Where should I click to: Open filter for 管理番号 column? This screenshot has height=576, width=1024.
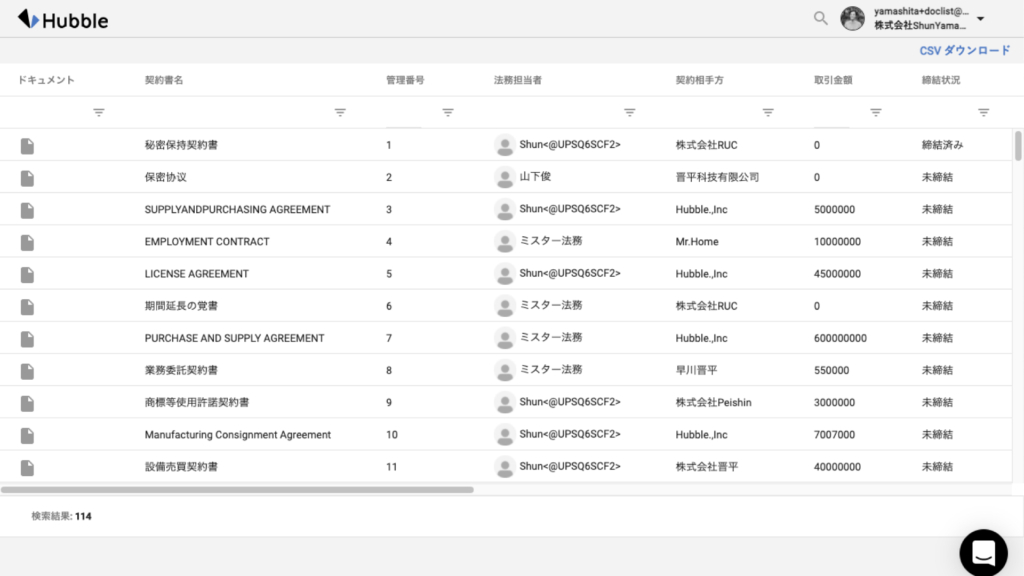[x=448, y=112]
